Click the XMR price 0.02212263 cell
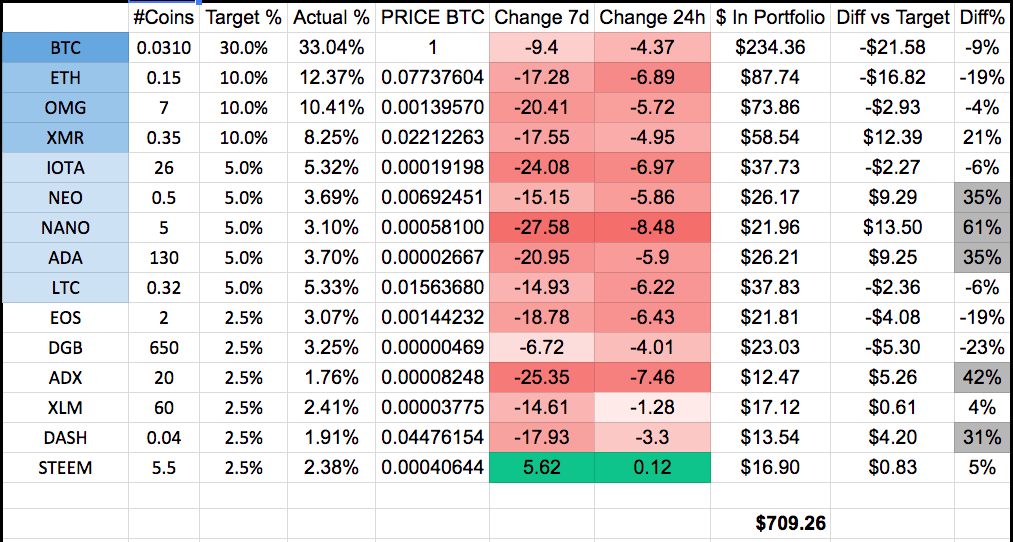The image size is (1013, 542). pyautogui.click(x=432, y=138)
